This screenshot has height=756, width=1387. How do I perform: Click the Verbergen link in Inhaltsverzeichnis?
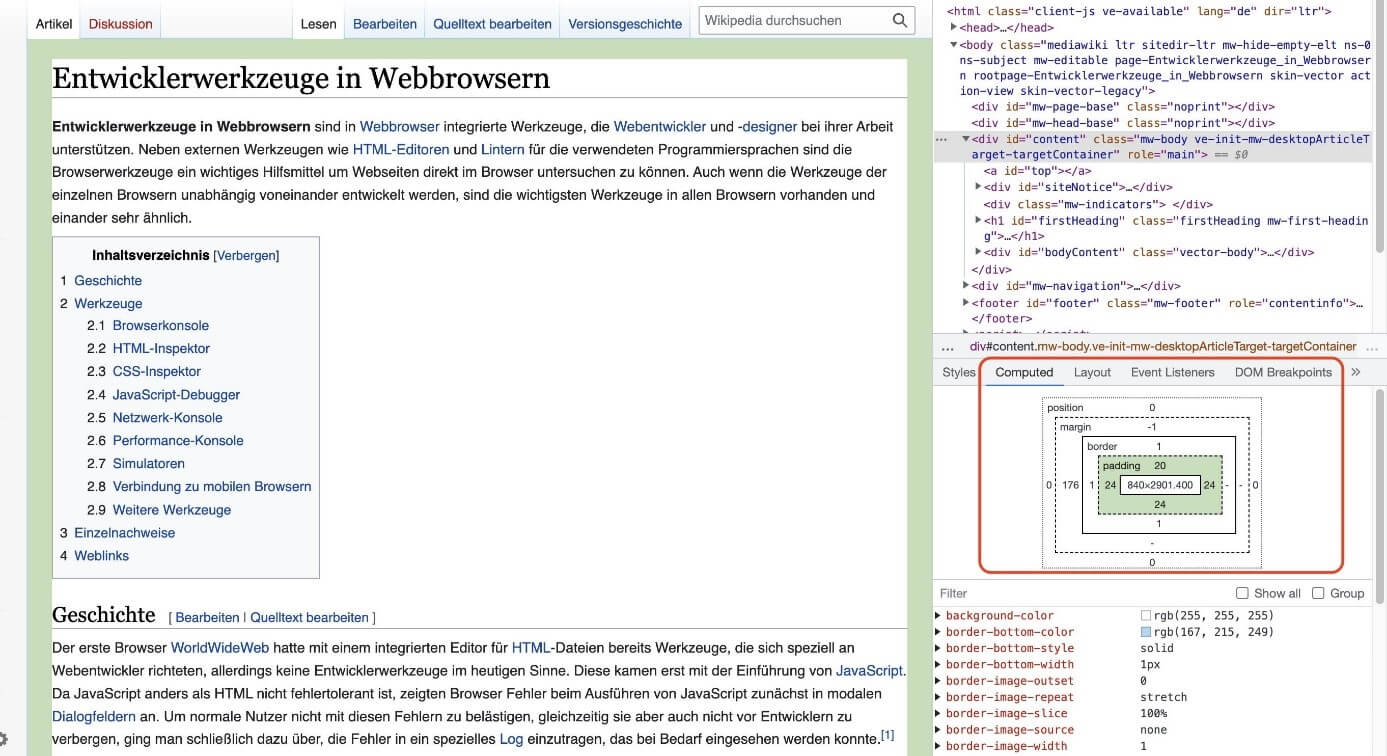[246, 256]
